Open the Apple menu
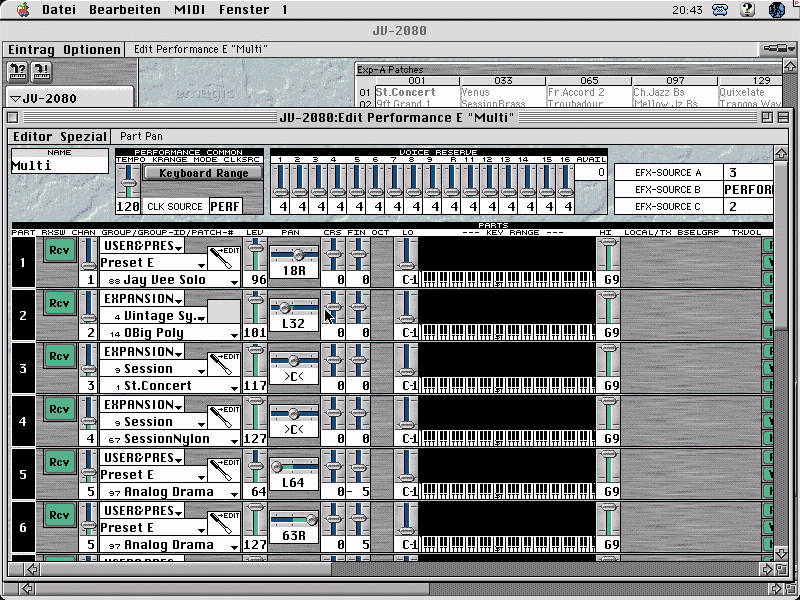The height and width of the screenshot is (600, 800). point(22,10)
